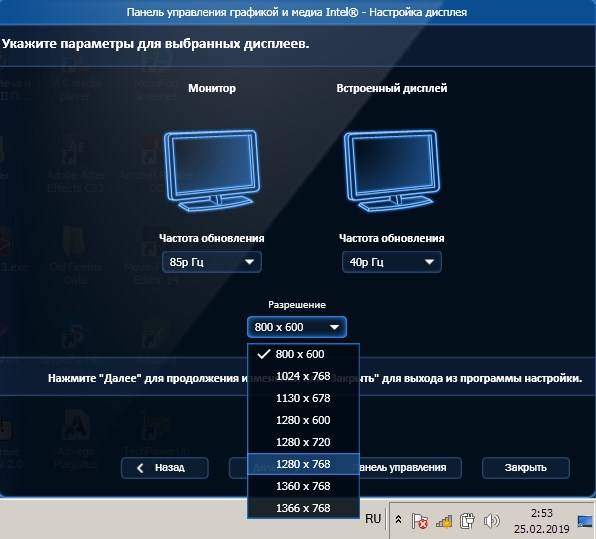Screen dimensions: 596x539
Task: Click the Закрыть button
Action: 526,468
